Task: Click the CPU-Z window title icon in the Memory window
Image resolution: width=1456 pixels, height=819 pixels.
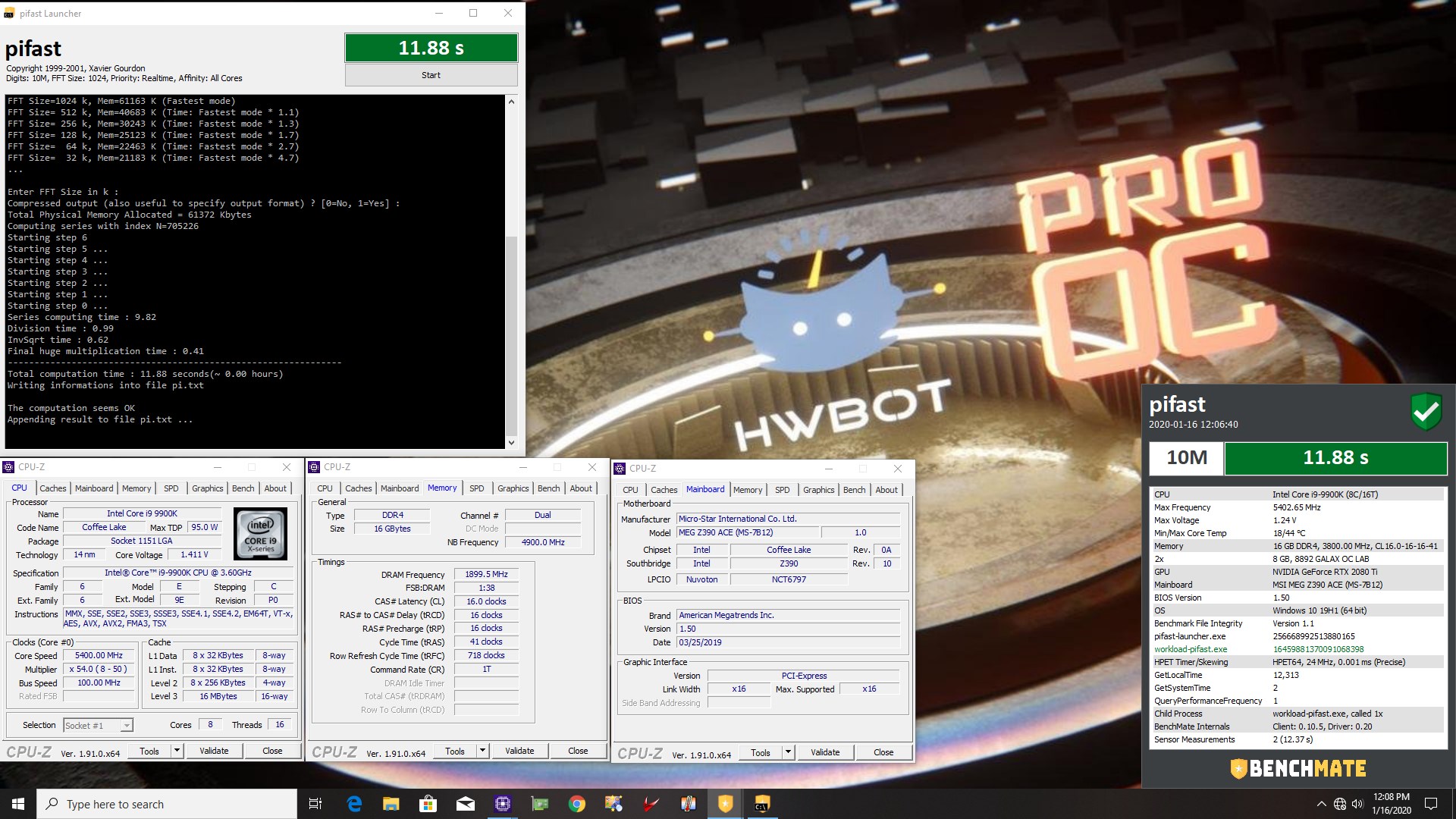Action: coord(314,467)
